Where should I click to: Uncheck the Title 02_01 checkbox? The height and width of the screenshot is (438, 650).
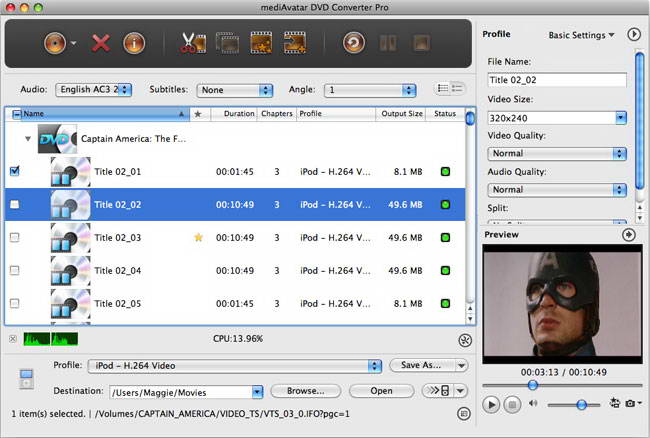click(14, 171)
